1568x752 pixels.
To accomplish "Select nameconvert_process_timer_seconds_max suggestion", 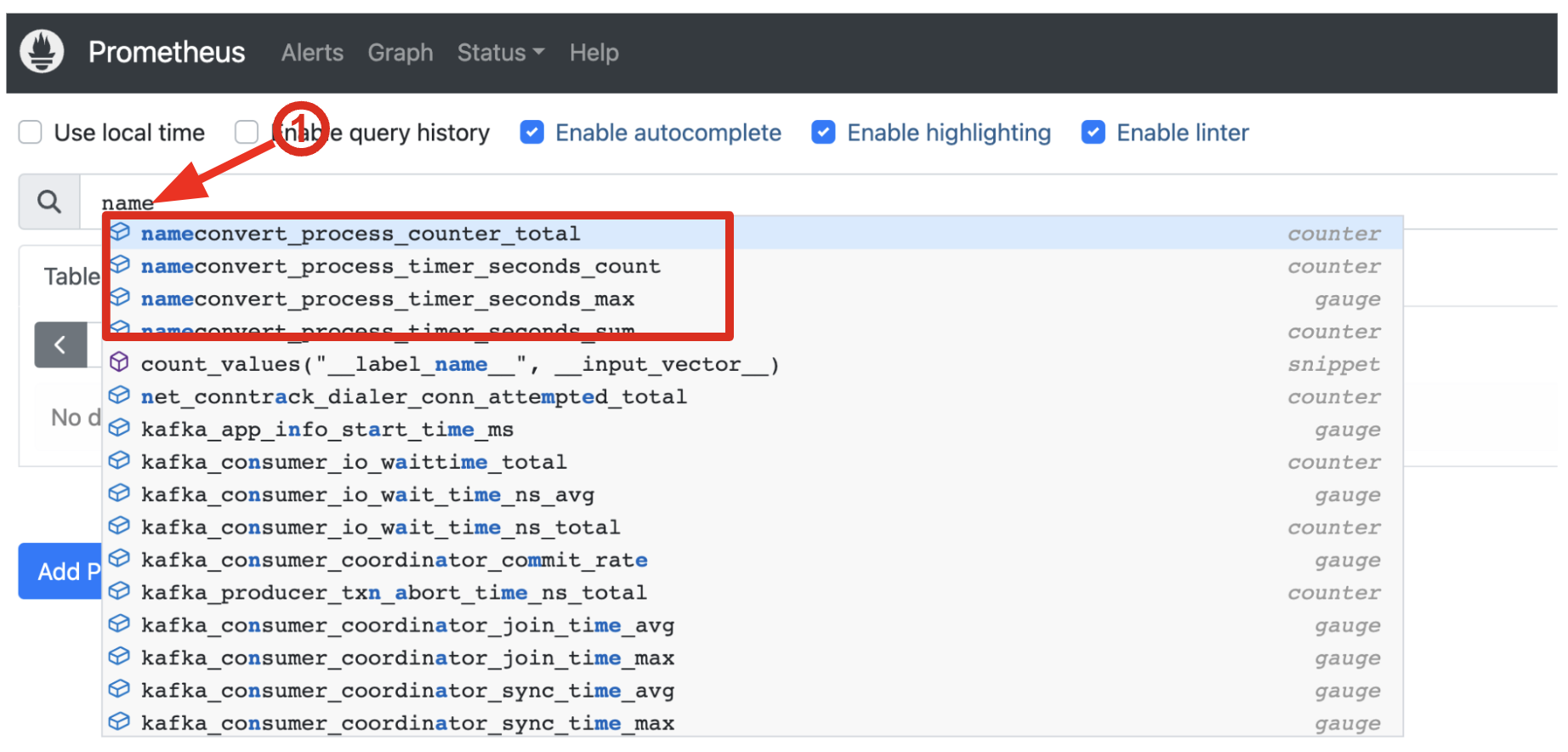I will tap(753, 299).
